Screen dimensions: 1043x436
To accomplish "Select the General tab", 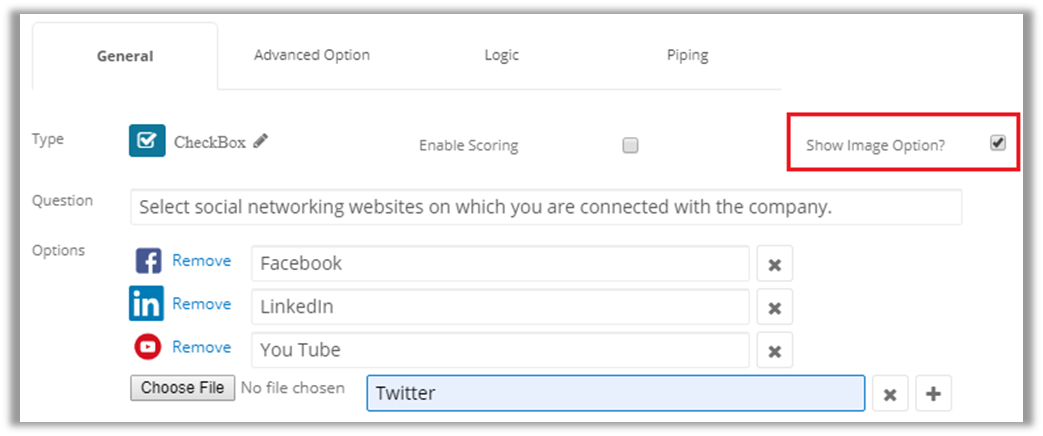I will (x=125, y=56).
